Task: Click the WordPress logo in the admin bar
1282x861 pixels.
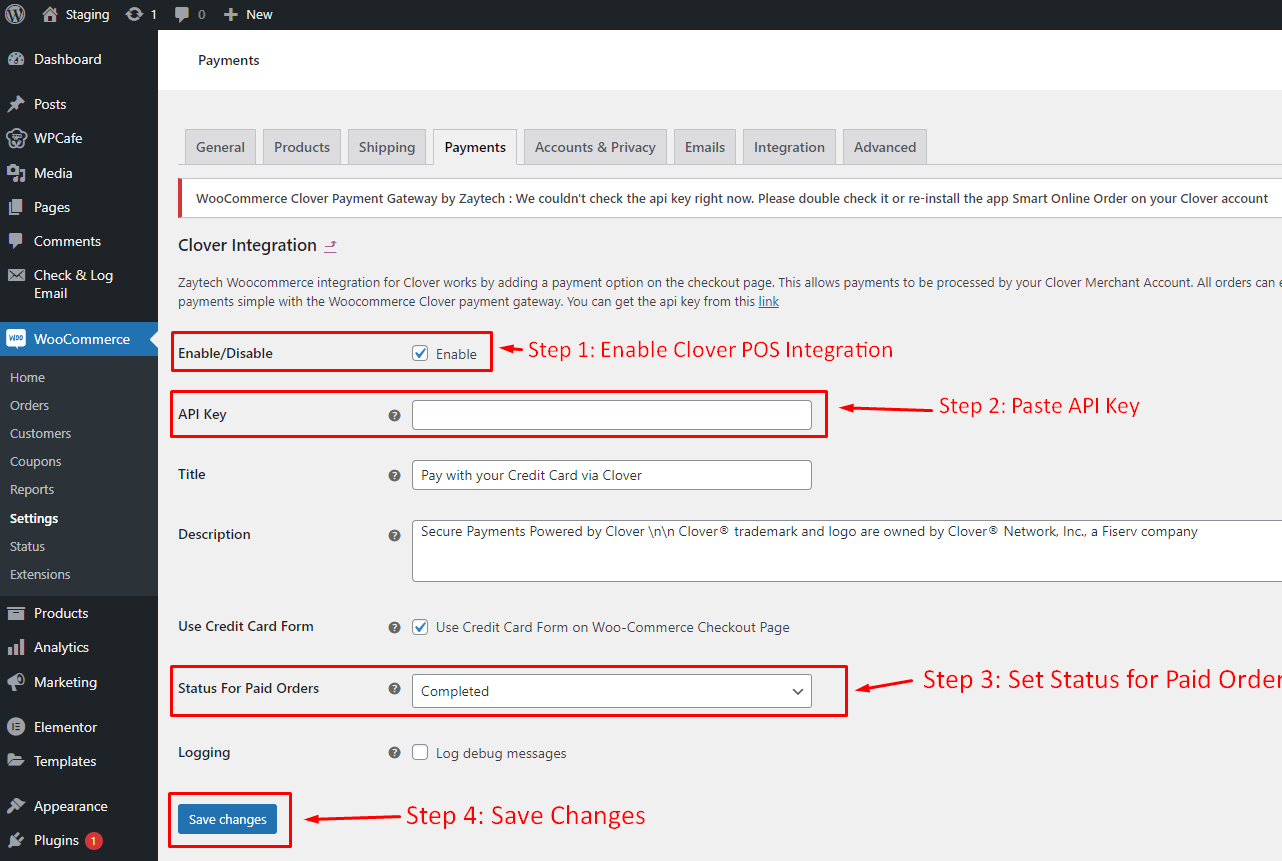Action: click(x=14, y=14)
